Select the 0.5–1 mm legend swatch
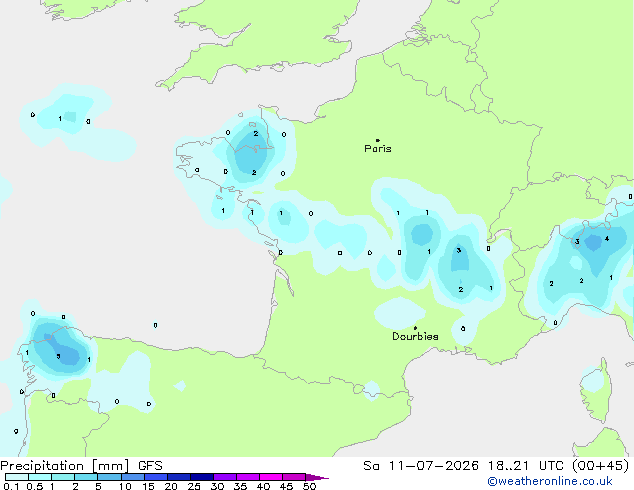634x490 pixels. (x=40, y=477)
